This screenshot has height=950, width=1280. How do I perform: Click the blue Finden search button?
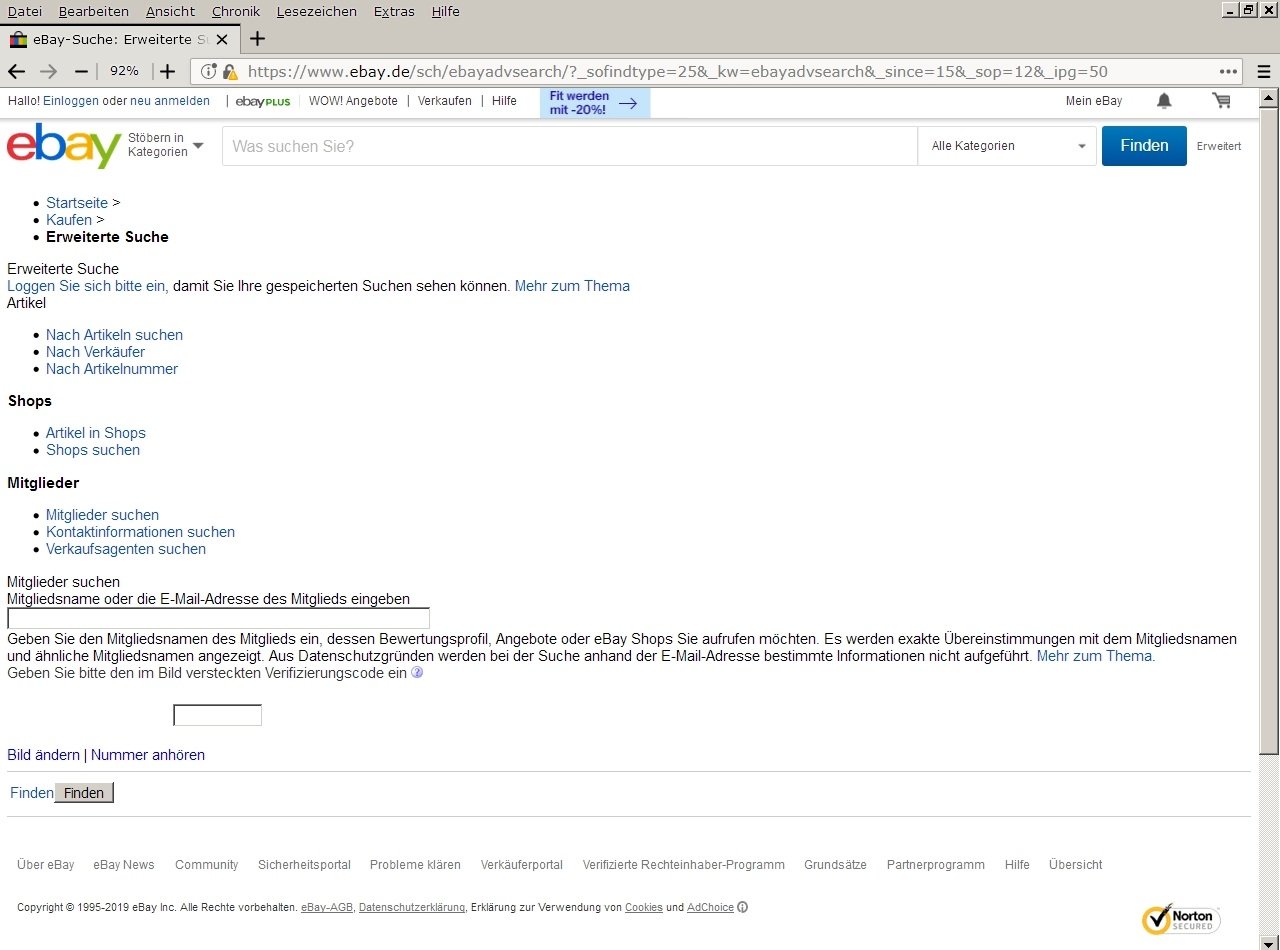coord(1144,146)
